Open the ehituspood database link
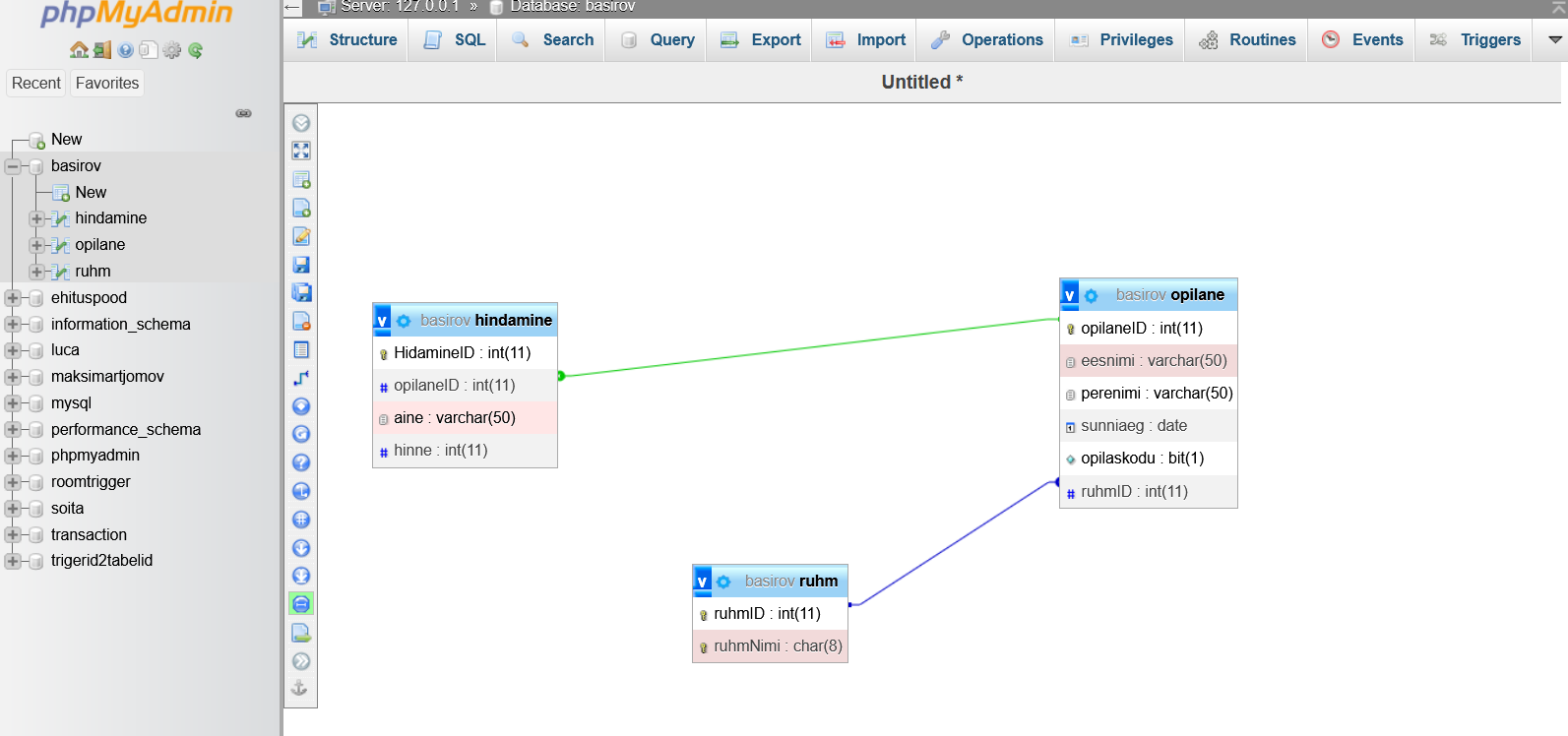Screen dimensions: 1568x736 tap(89, 297)
